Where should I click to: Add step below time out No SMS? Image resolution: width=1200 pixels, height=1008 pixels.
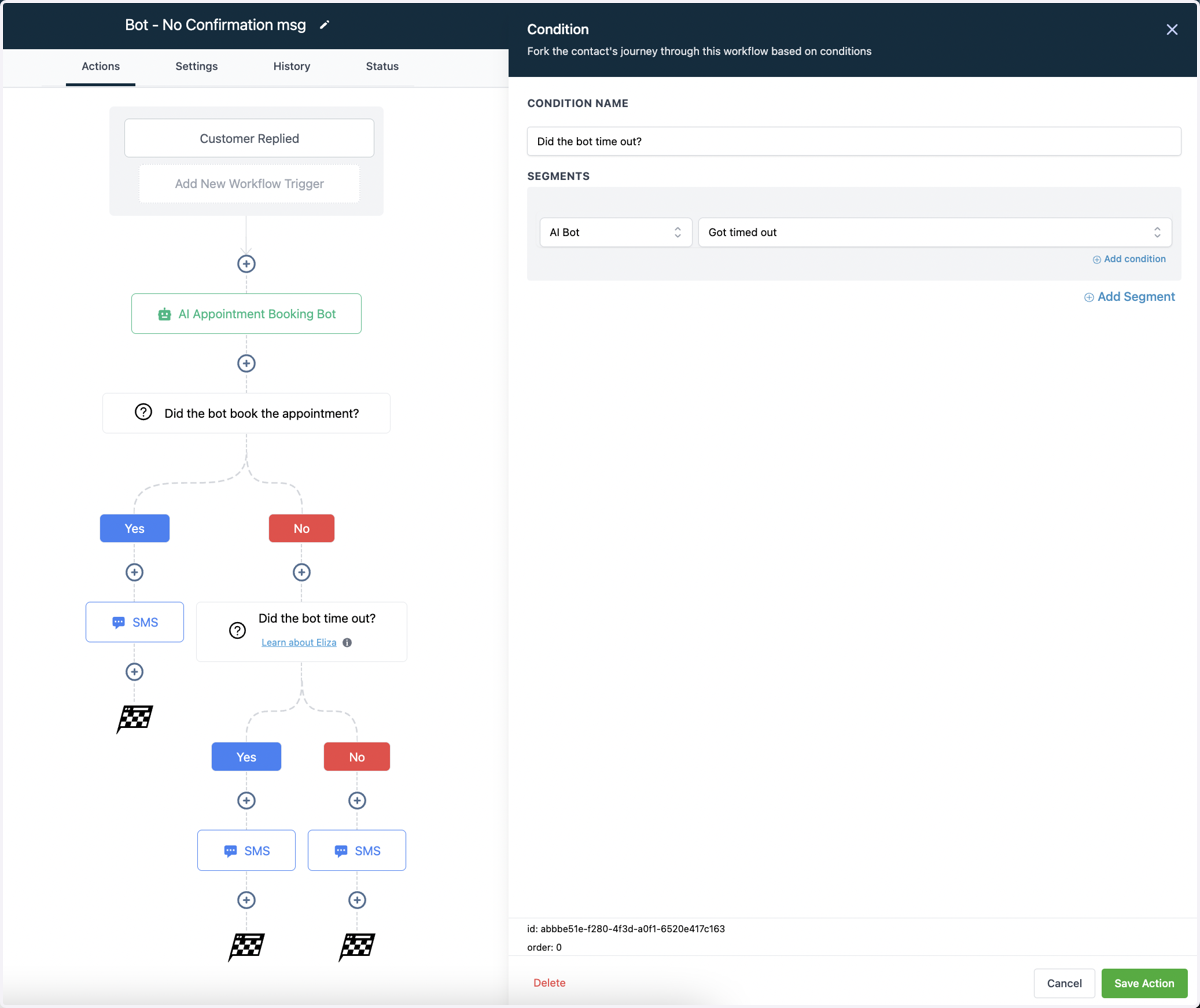[x=357, y=900]
